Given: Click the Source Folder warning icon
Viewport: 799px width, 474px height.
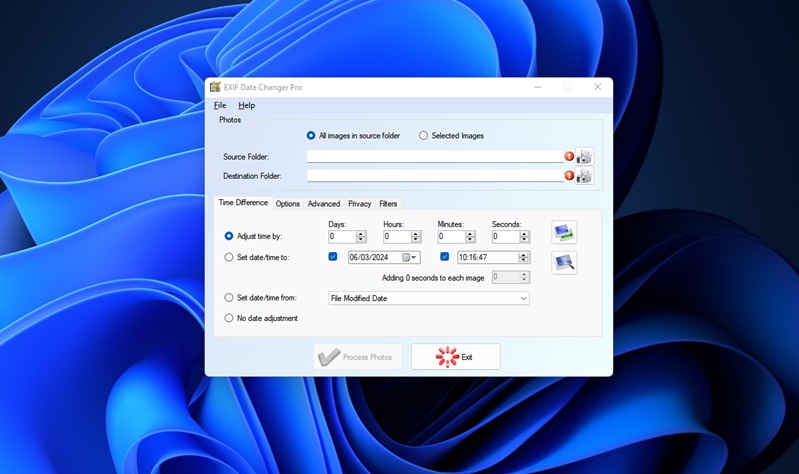Looking at the screenshot, I should click(569, 156).
